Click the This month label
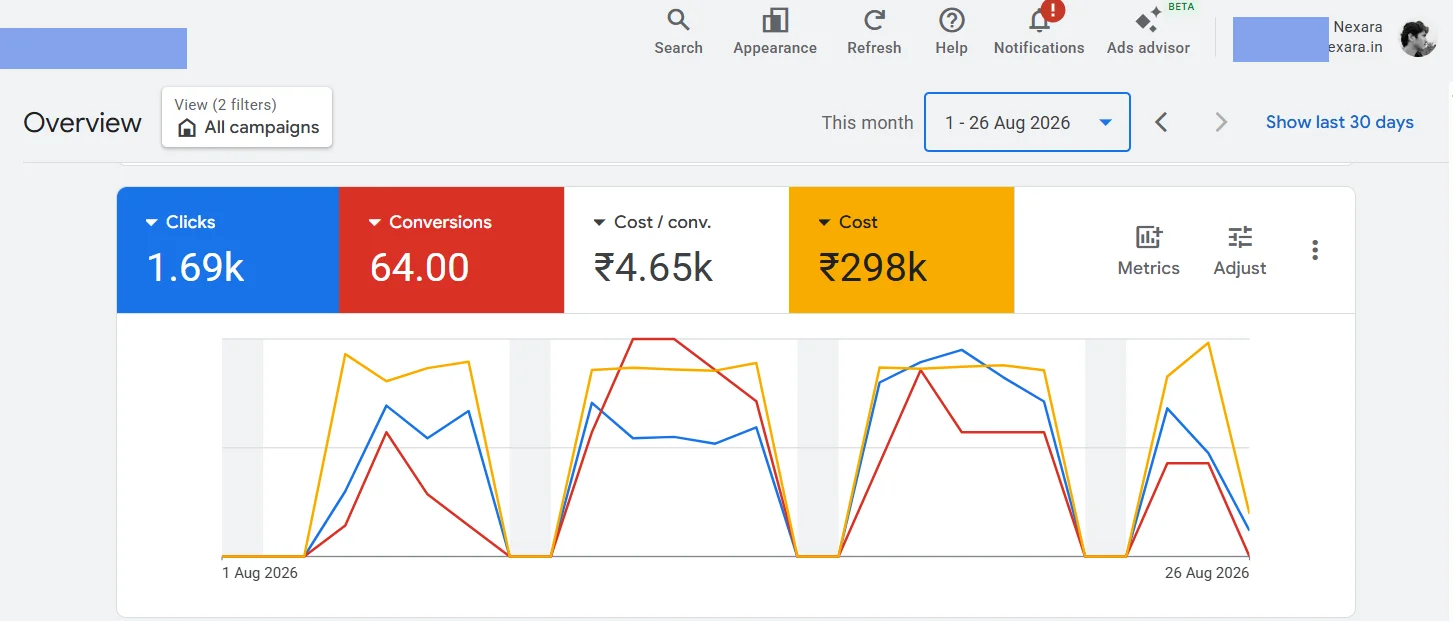 (x=867, y=122)
